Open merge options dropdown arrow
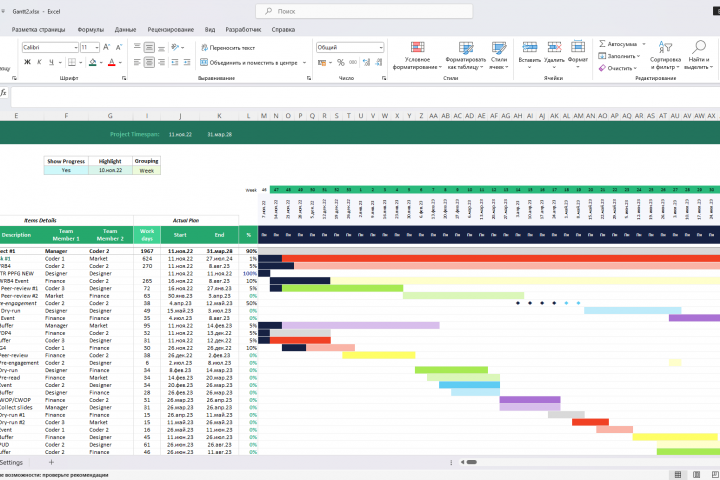720x480 pixels. (x=304, y=62)
